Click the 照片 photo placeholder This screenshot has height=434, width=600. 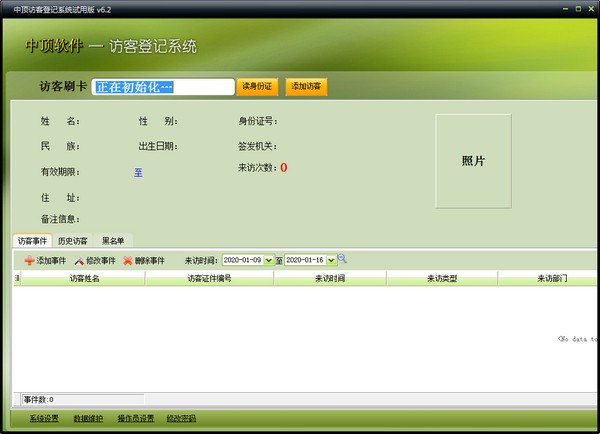coord(473,161)
